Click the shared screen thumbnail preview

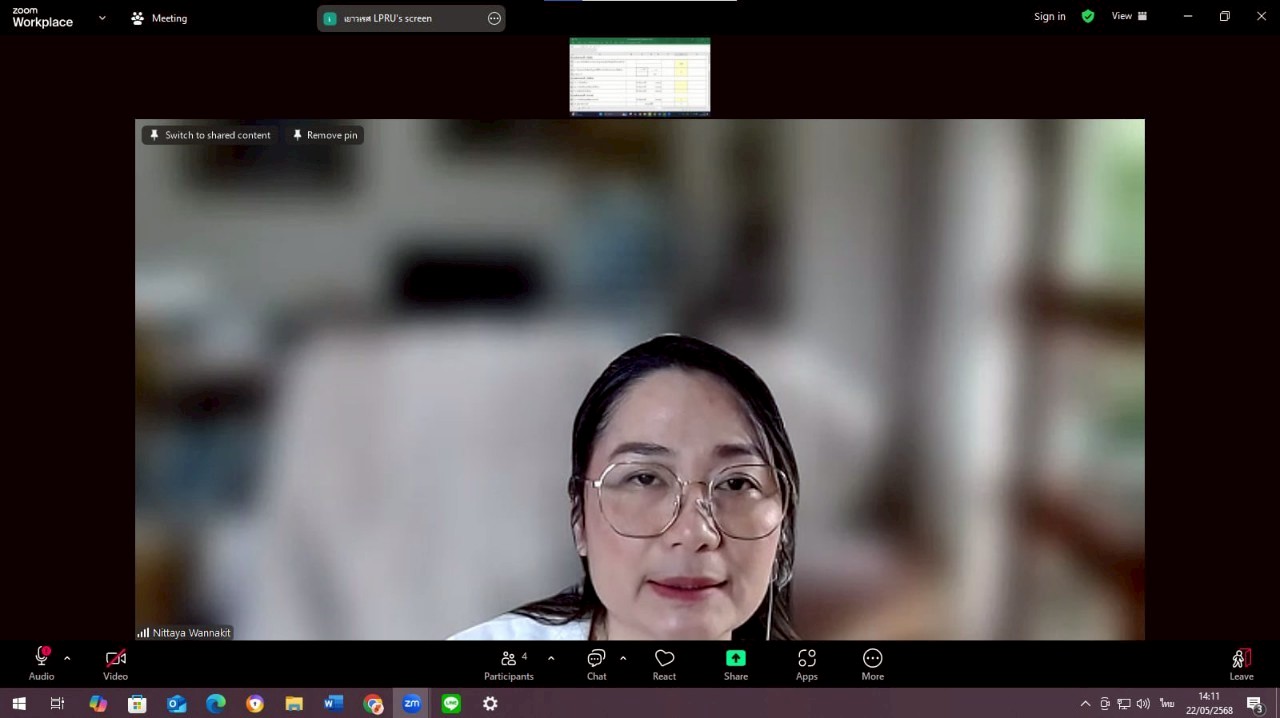[x=640, y=76]
